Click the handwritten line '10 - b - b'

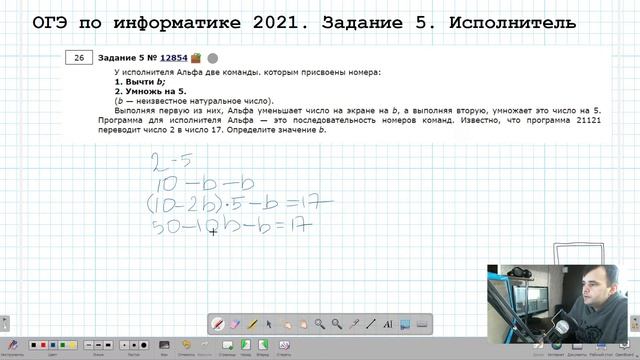[x=205, y=184]
